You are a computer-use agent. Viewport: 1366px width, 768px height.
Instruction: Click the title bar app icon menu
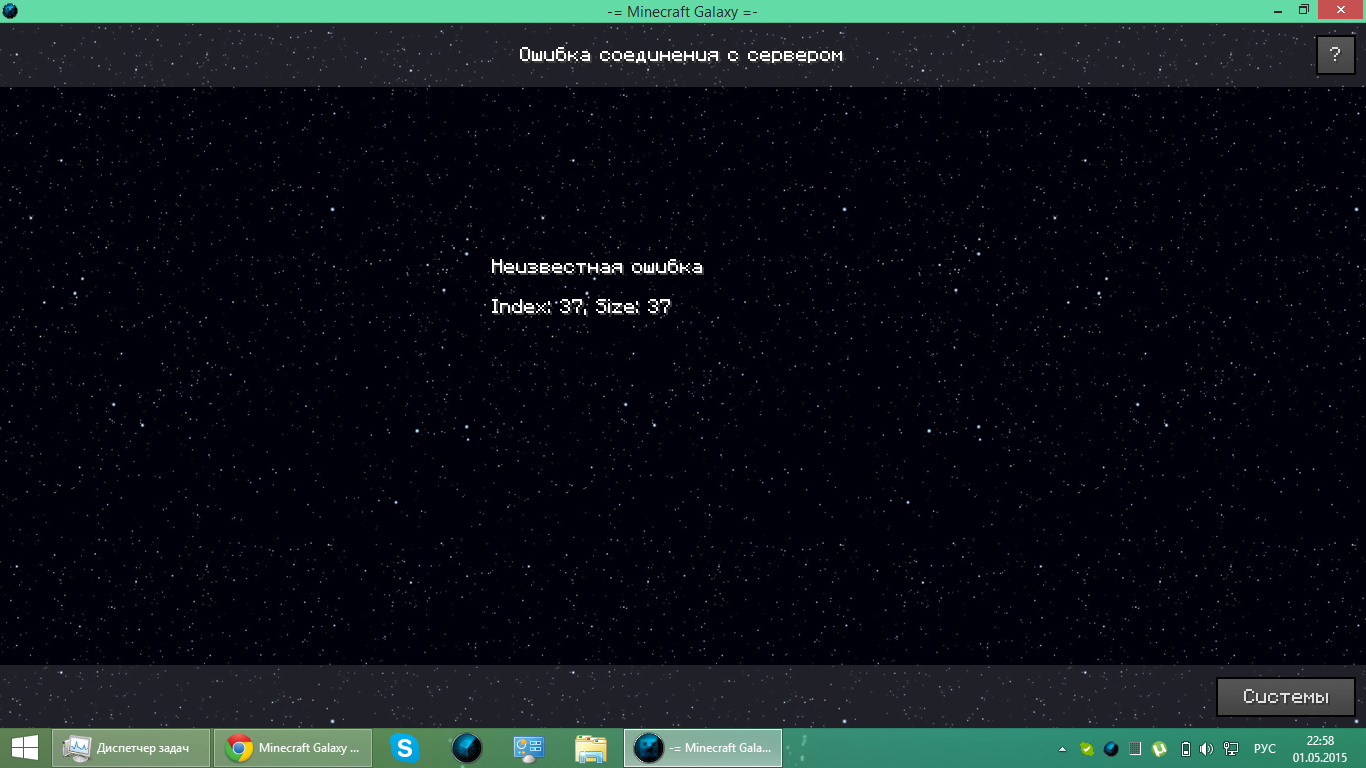coord(11,11)
